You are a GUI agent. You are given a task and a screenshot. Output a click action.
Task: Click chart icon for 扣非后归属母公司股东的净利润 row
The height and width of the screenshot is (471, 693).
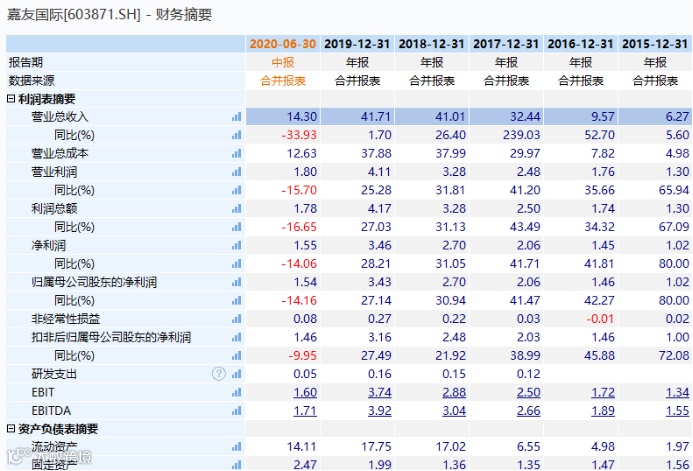coord(236,338)
